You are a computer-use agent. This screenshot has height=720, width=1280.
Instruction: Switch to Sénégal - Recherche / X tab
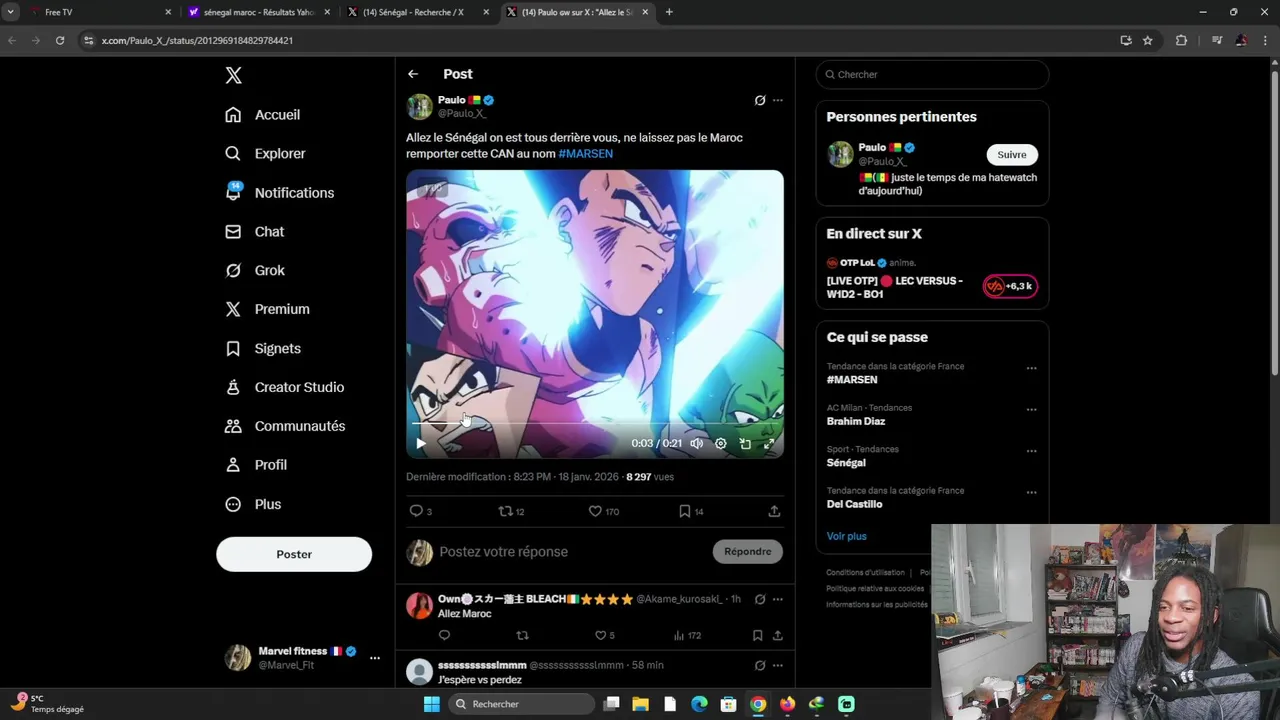point(416,12)
